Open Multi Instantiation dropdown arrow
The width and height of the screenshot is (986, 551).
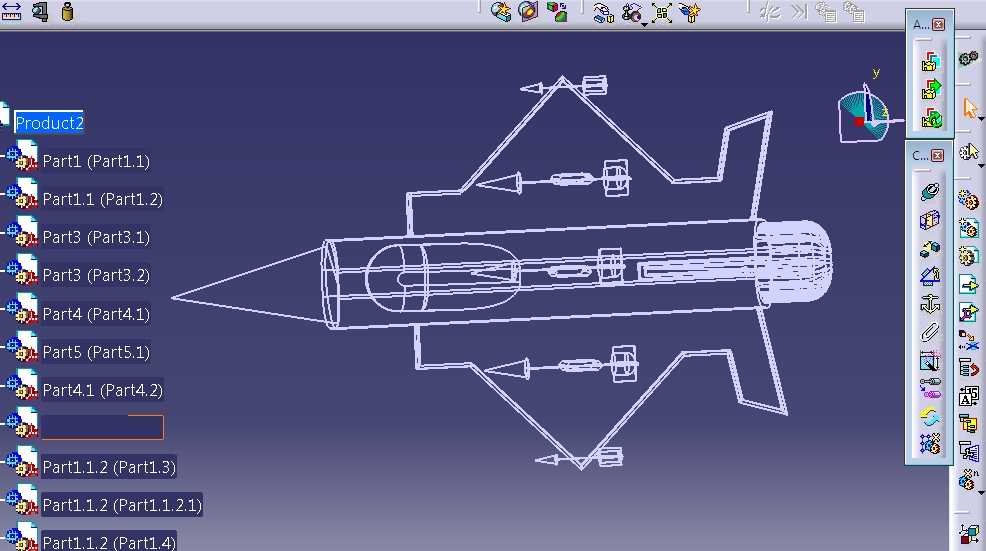981,493
